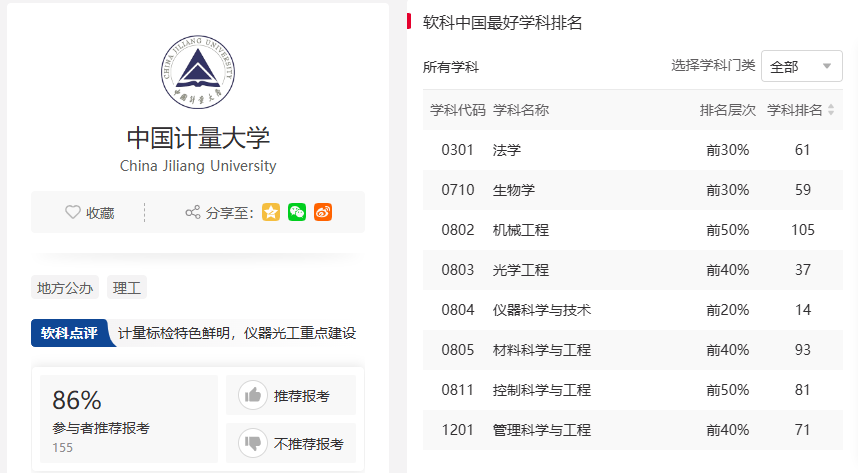Click the thumbs-up recommend icon
Screen dimensions: 858x473
[253, 395]
